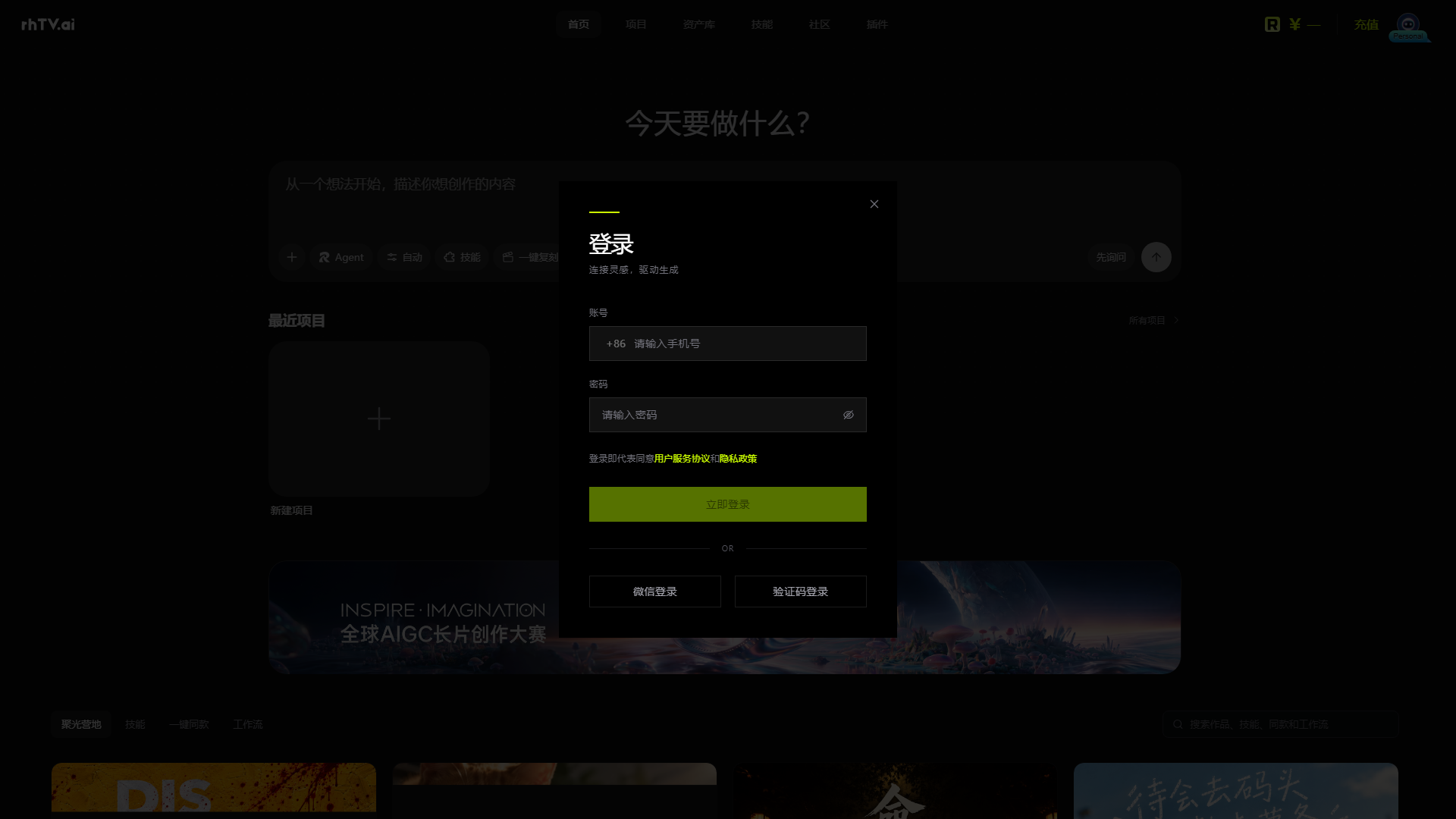This screenshot has height=819, width=1456.
Task: Focus the phone number input field
Action: [728, 344]
